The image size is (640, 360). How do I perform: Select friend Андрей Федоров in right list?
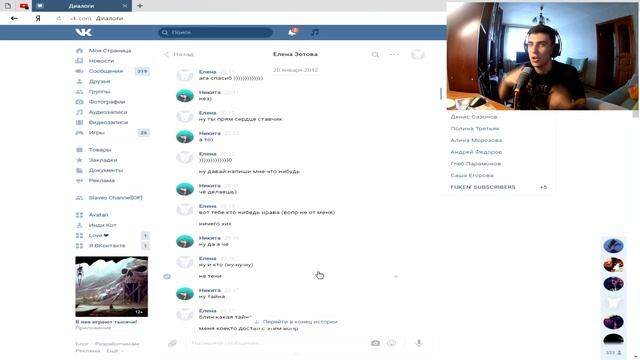pyautogui.click(x=476, y=152)
